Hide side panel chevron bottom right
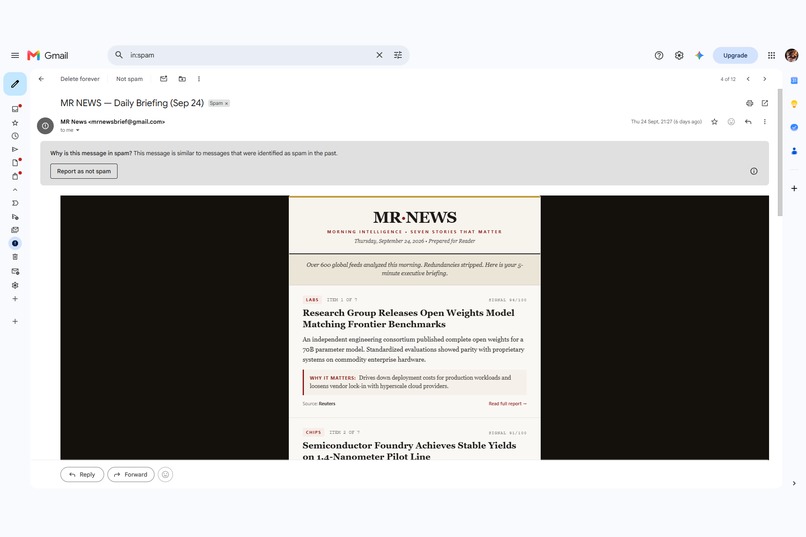The image size is (806, 537). click(x=794, y=484)
